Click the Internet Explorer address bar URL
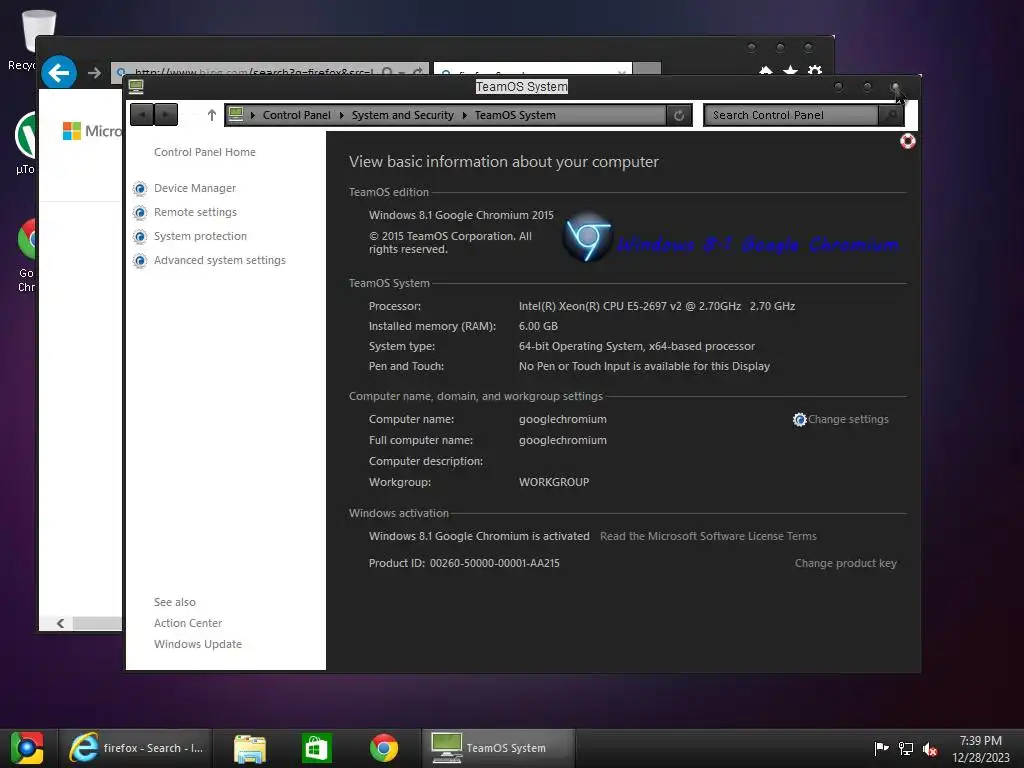 (253, 71)
